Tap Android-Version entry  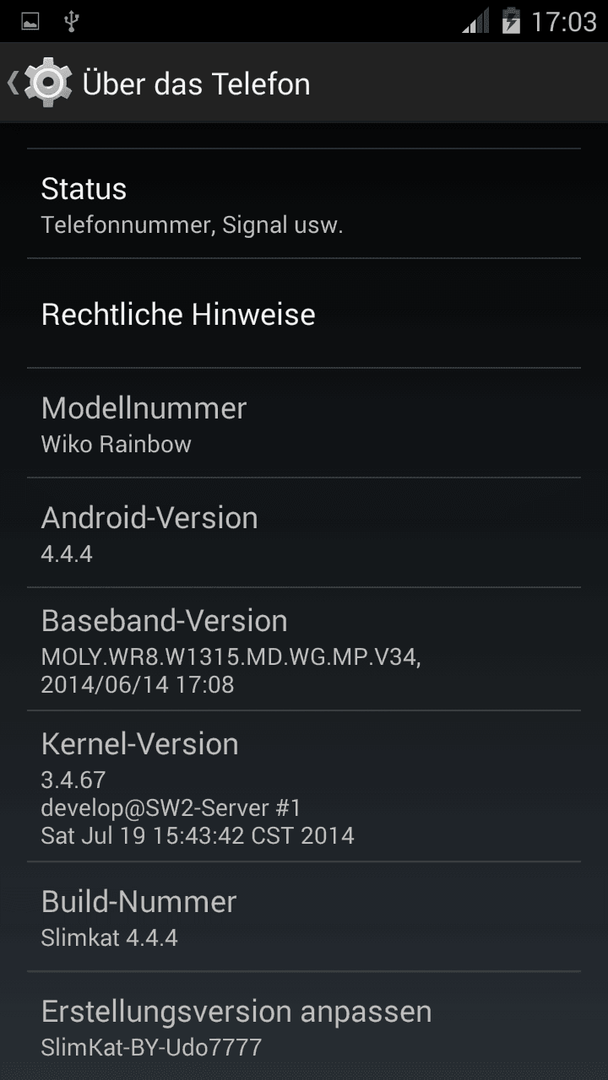[304, 532]
